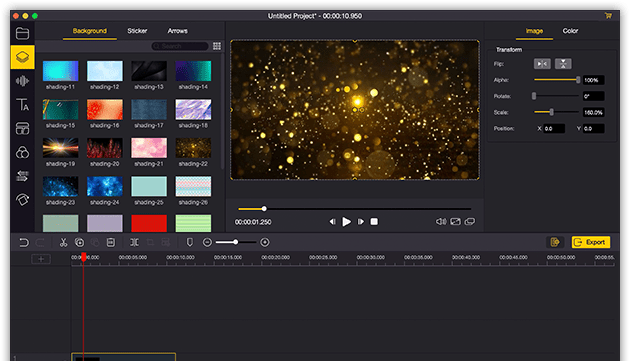Open the Audio waveform panel
The height and width of the screenshot is (361, 630).
click(22, 81)
